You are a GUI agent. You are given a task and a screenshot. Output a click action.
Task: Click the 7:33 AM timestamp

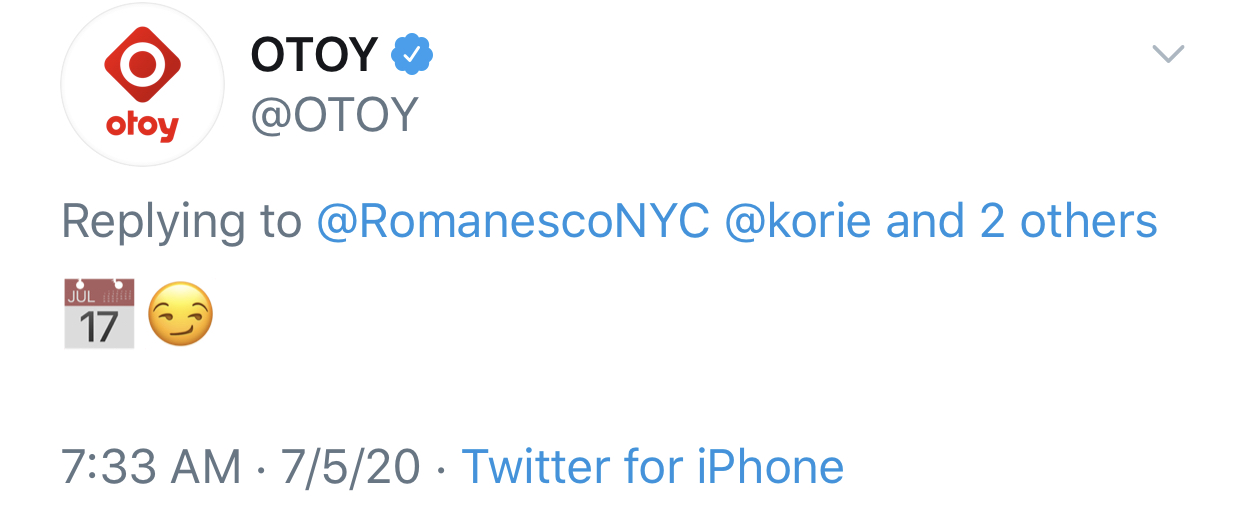click(151, 466)
